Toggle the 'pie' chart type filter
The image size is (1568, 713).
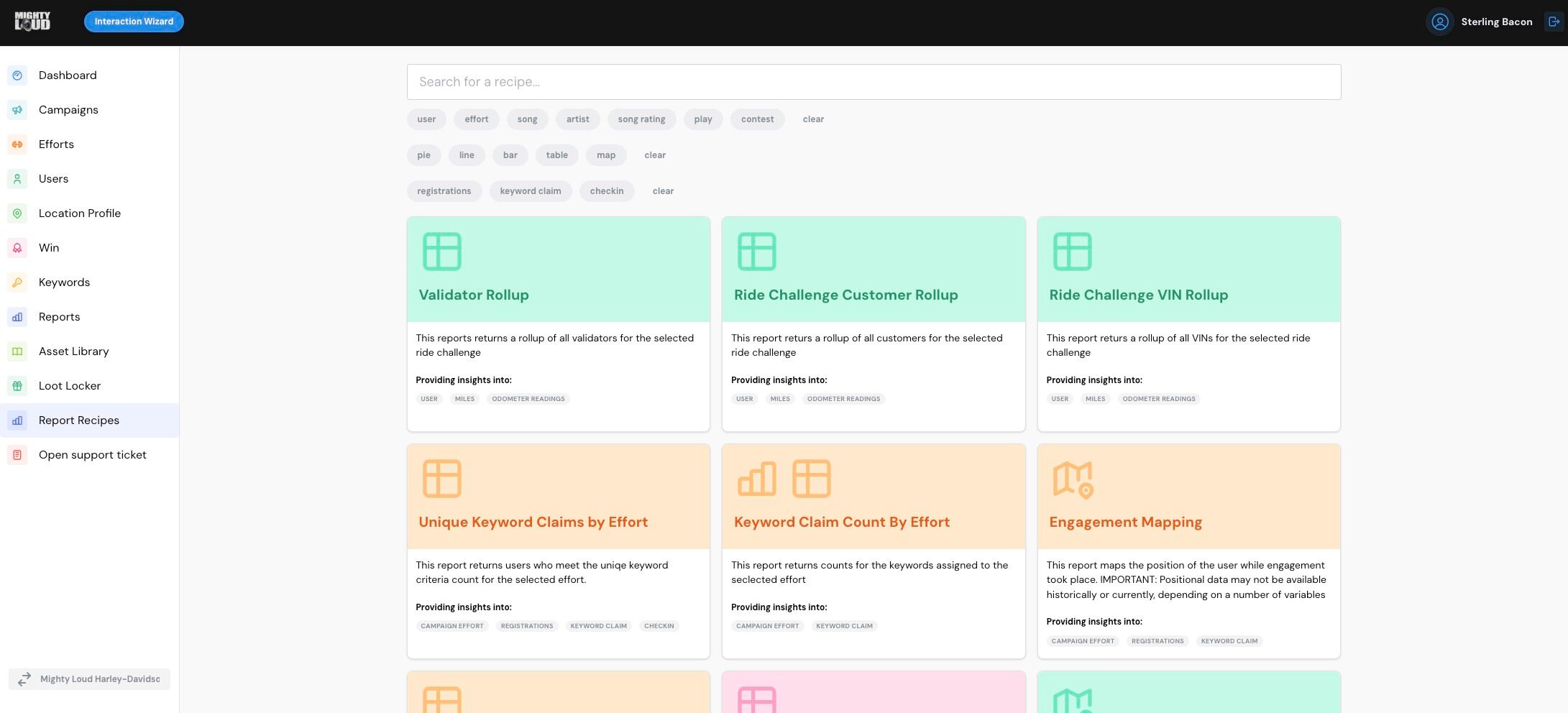point(423,155)
